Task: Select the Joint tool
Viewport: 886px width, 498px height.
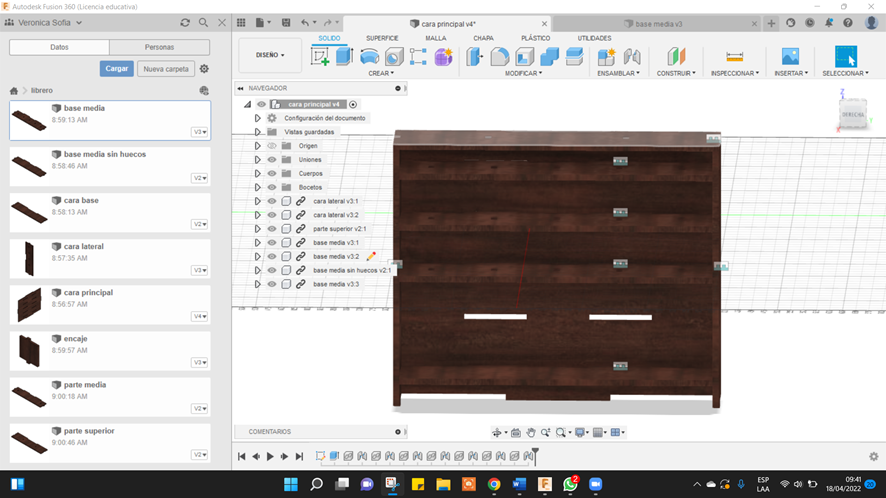Action: [632, 57]
